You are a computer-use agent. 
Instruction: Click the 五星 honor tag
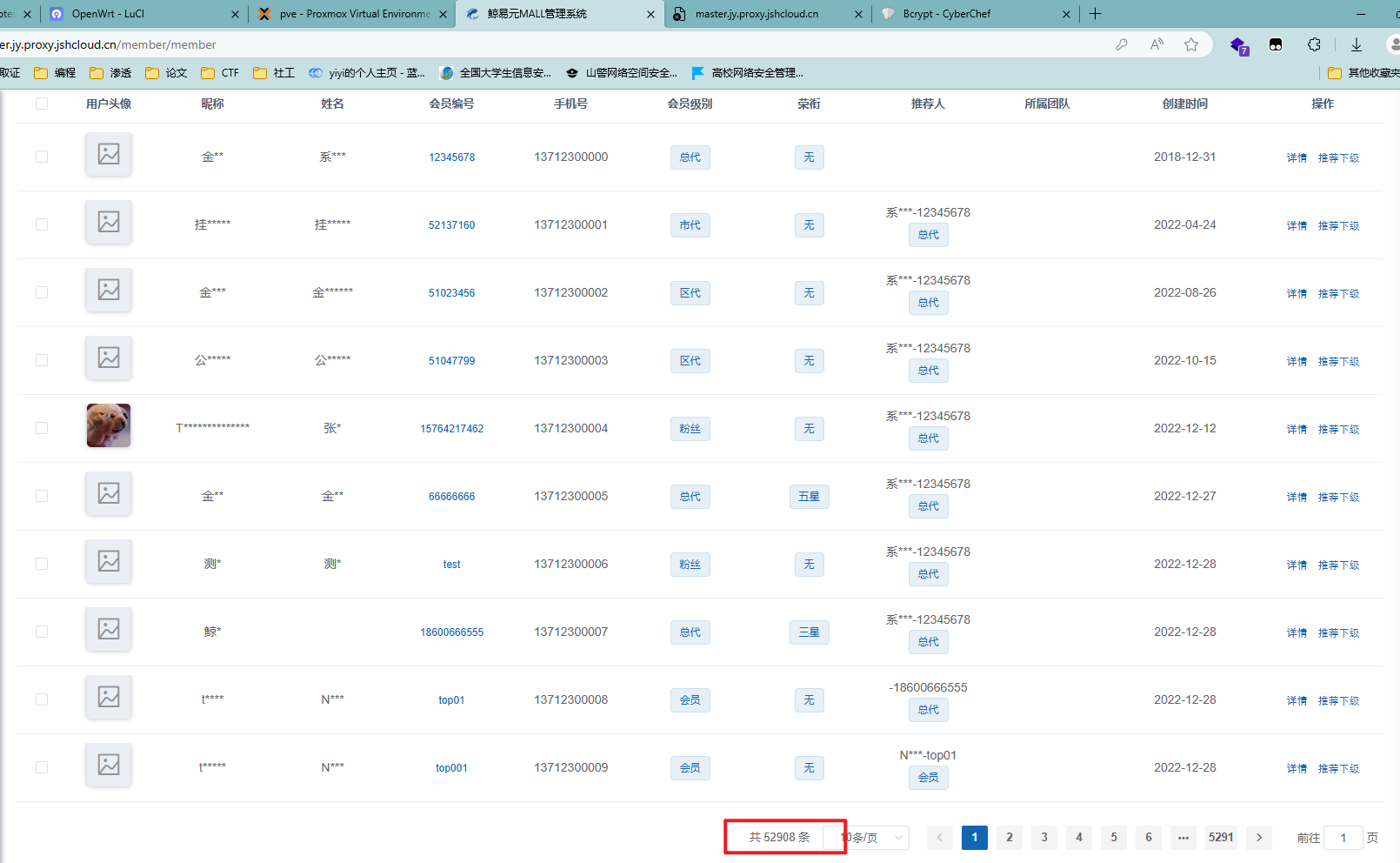pyautogui.click(x=809, y=497)
